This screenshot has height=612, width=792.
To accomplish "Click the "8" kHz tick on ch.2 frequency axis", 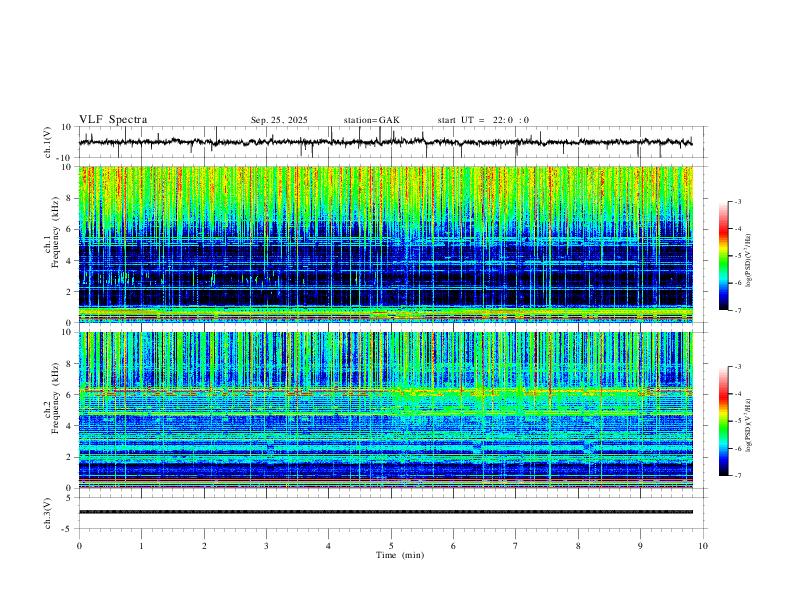I will [69, 364].
